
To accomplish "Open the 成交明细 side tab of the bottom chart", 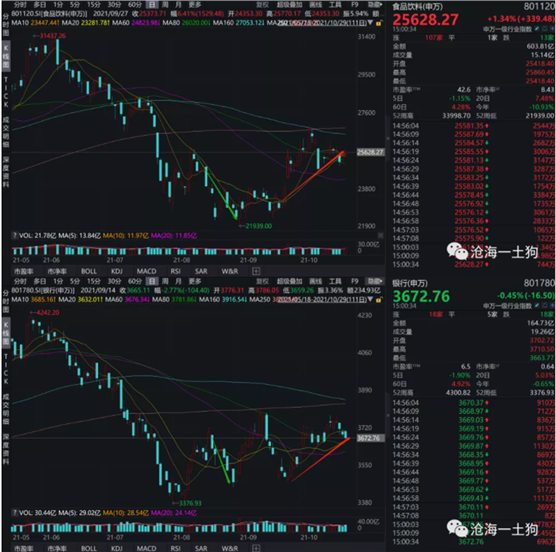I will coord(6,408).
